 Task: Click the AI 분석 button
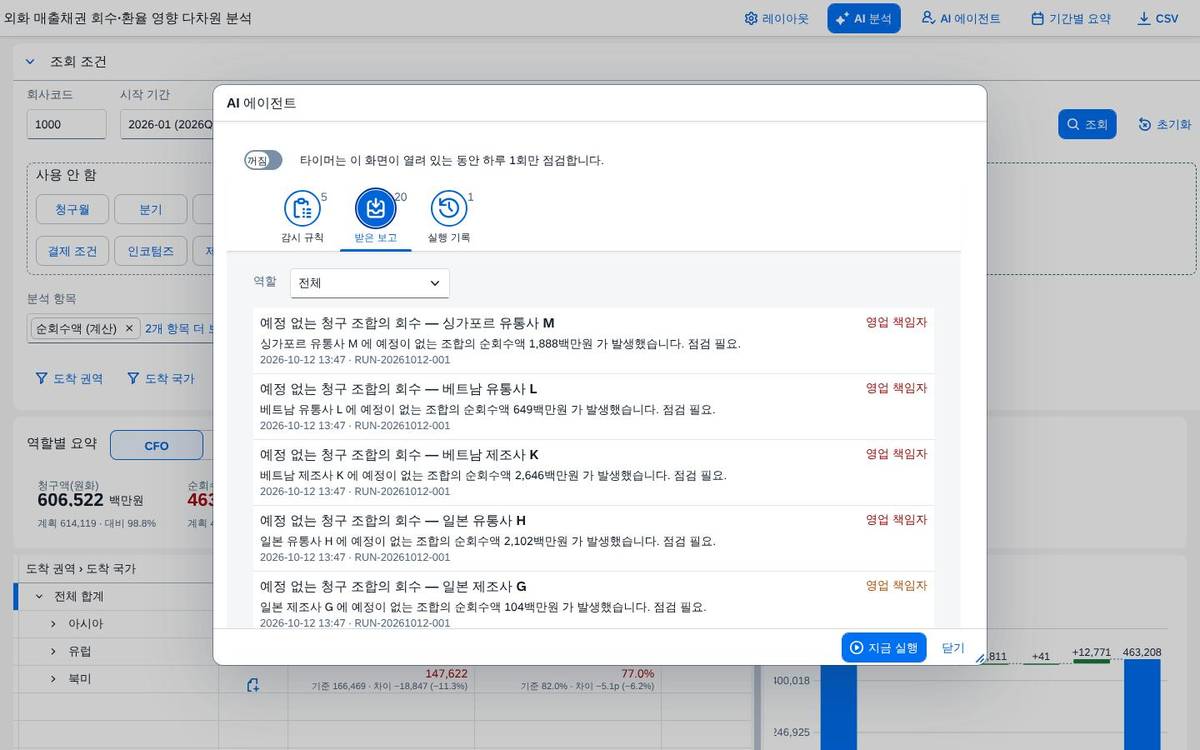tap(864, 18)
